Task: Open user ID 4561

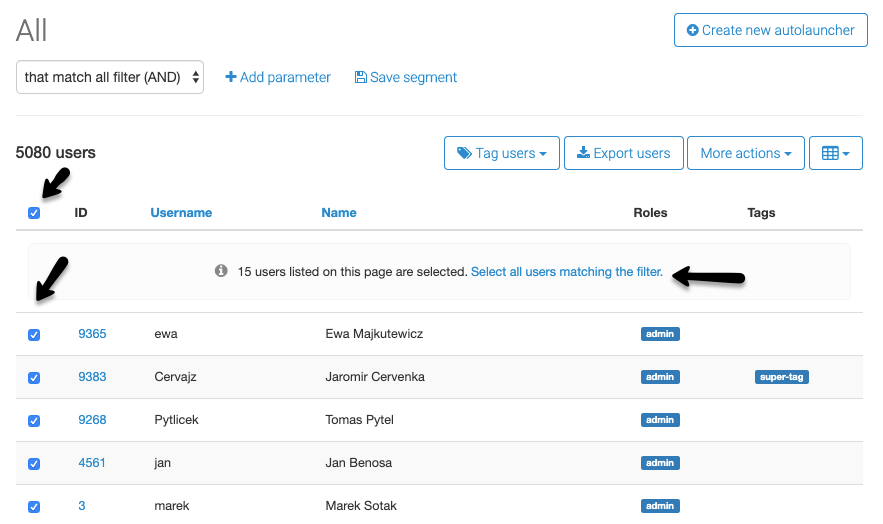Action: (x=92, y=463)
